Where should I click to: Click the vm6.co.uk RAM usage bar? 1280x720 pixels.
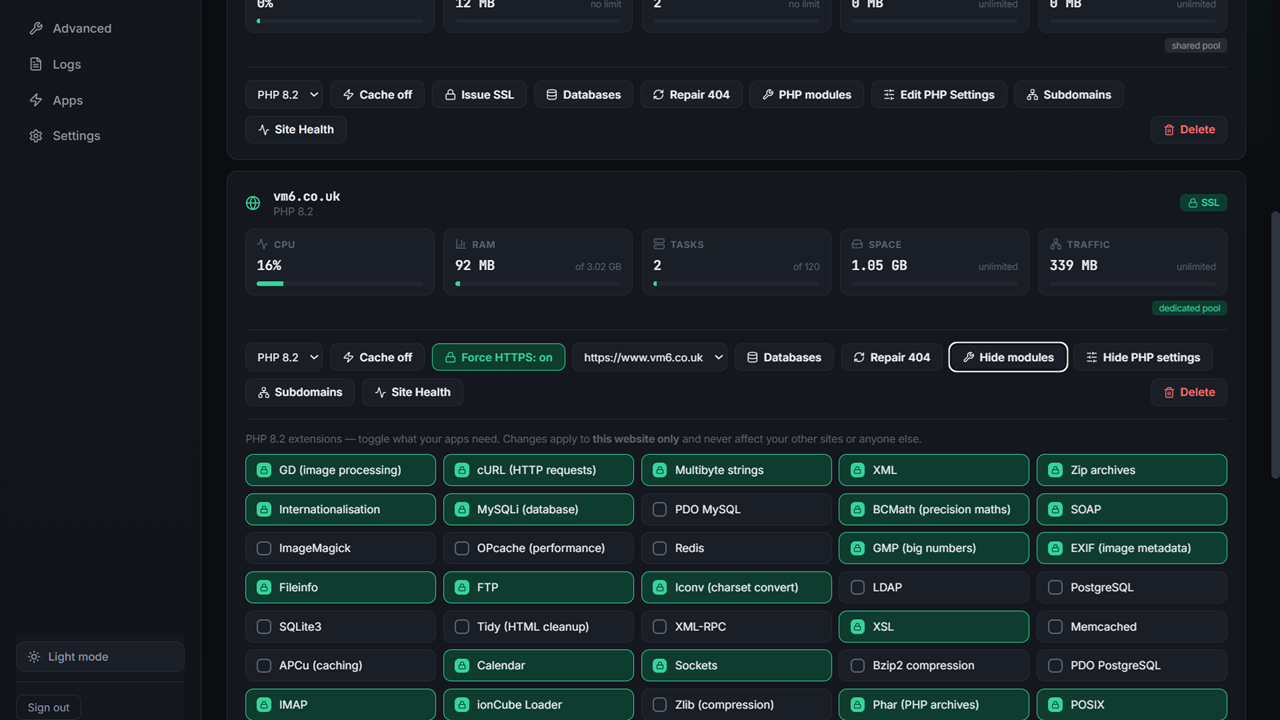[x=538, y=283]
